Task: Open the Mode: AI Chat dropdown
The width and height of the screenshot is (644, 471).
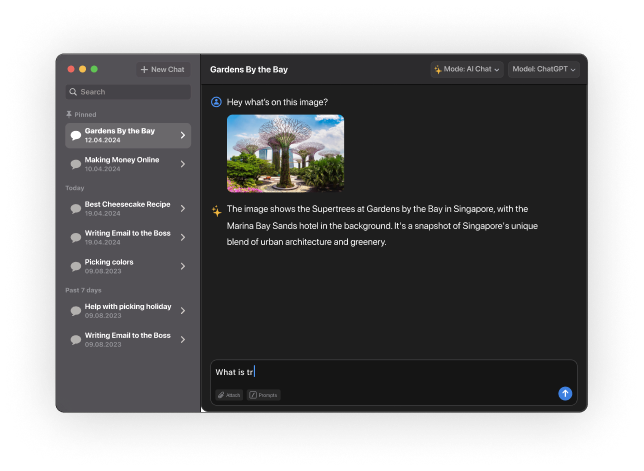Action: point(466,70)
